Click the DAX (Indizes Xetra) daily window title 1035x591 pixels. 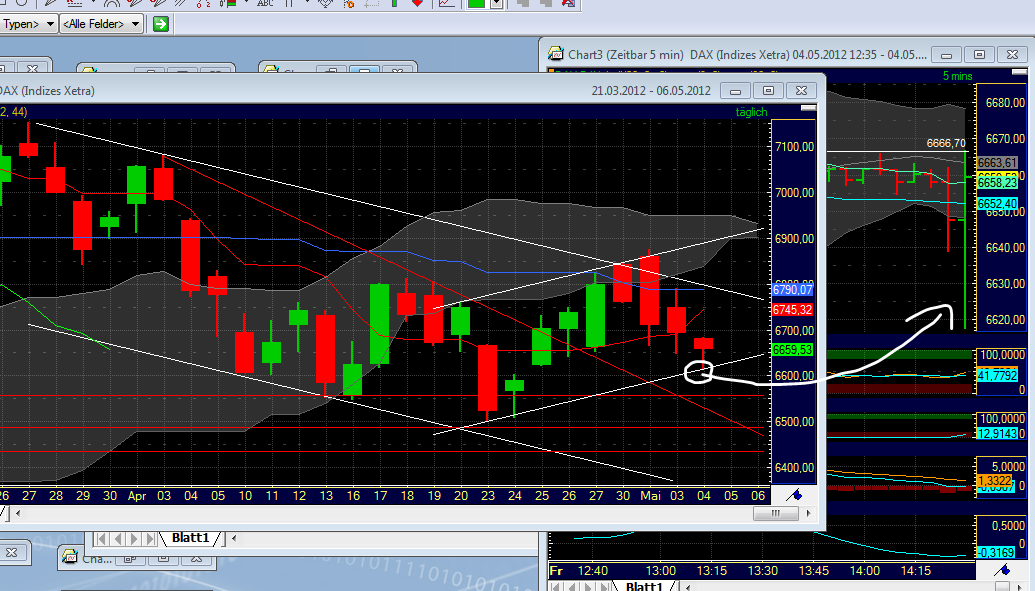click(x=48, y=90)
